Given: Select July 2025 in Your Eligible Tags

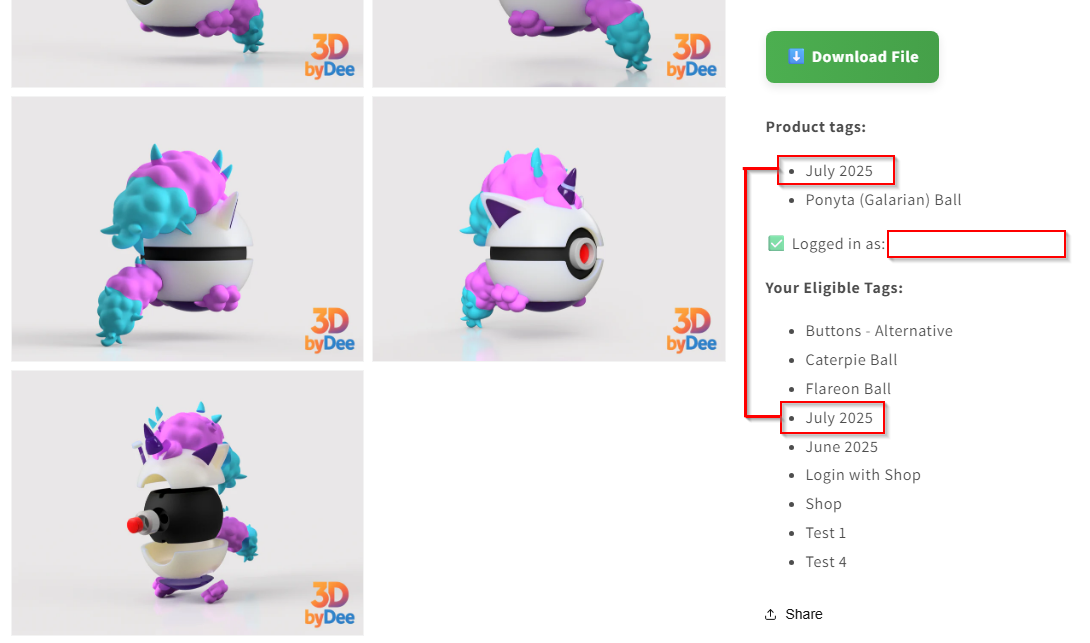Looking at the screenshot, I should (x=839, y=418).
